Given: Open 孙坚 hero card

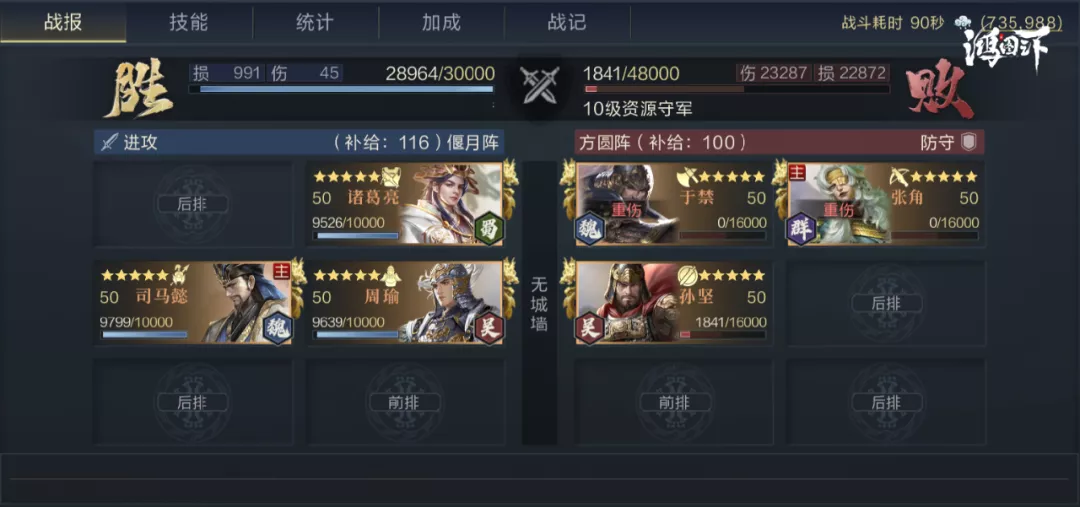Looking at the screenshot, I should 674,303.
